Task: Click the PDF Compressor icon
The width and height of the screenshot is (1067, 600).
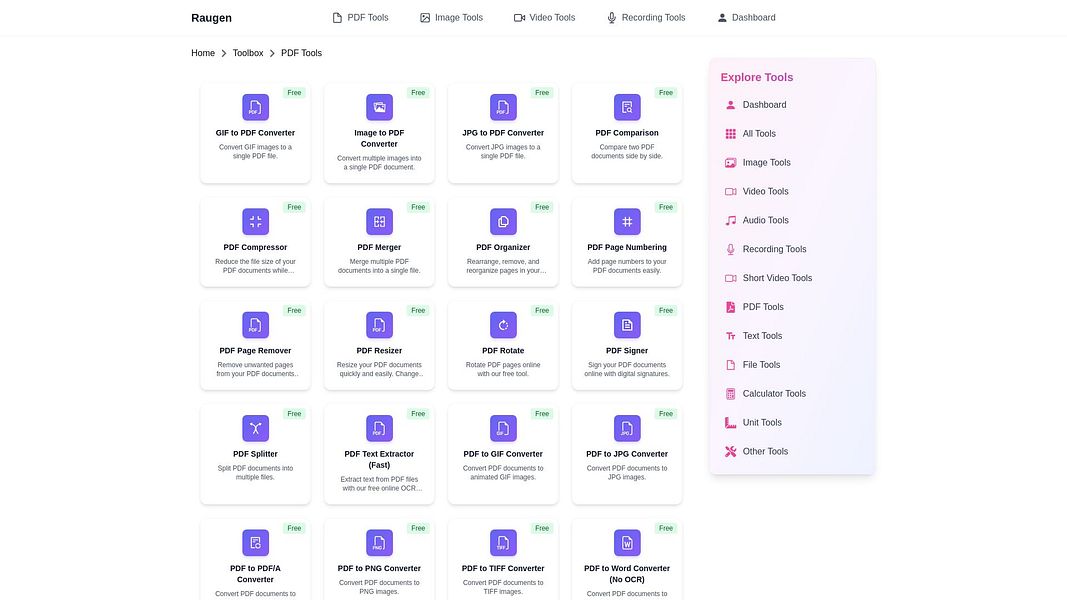Action: tap(255, 222)
